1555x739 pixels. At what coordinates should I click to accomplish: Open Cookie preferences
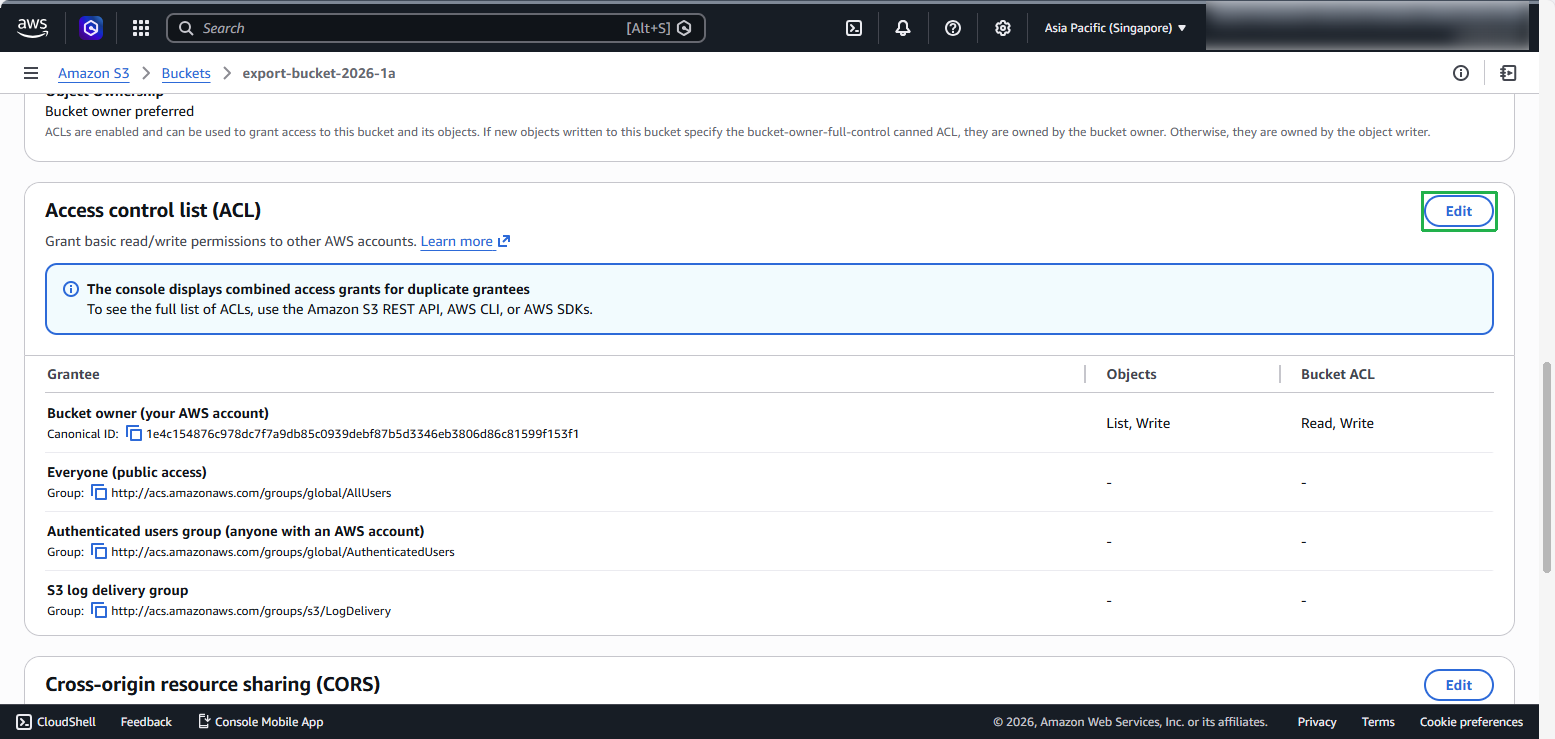coord(1471,722)
